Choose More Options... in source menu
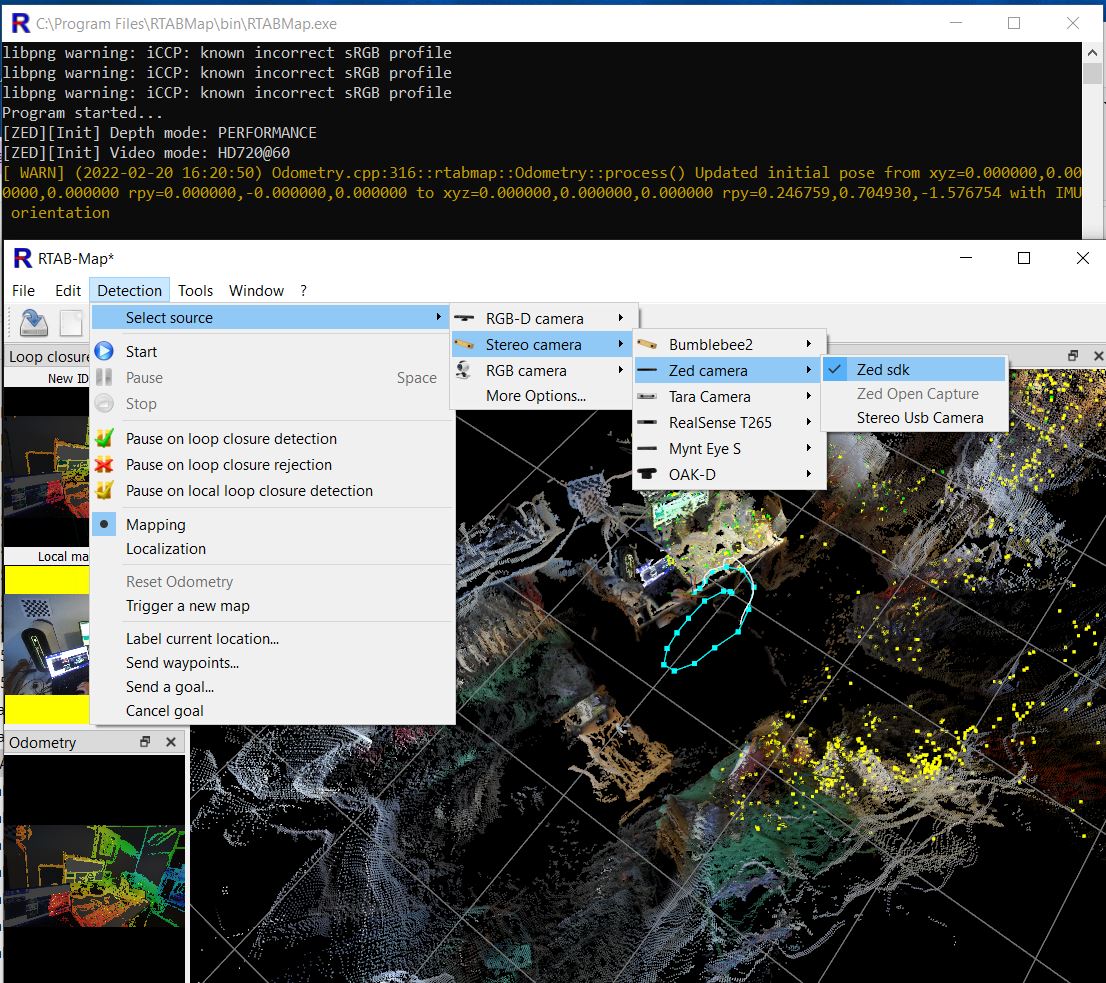Viewport: 1106px width, 983px height. (x=536, y=396)
